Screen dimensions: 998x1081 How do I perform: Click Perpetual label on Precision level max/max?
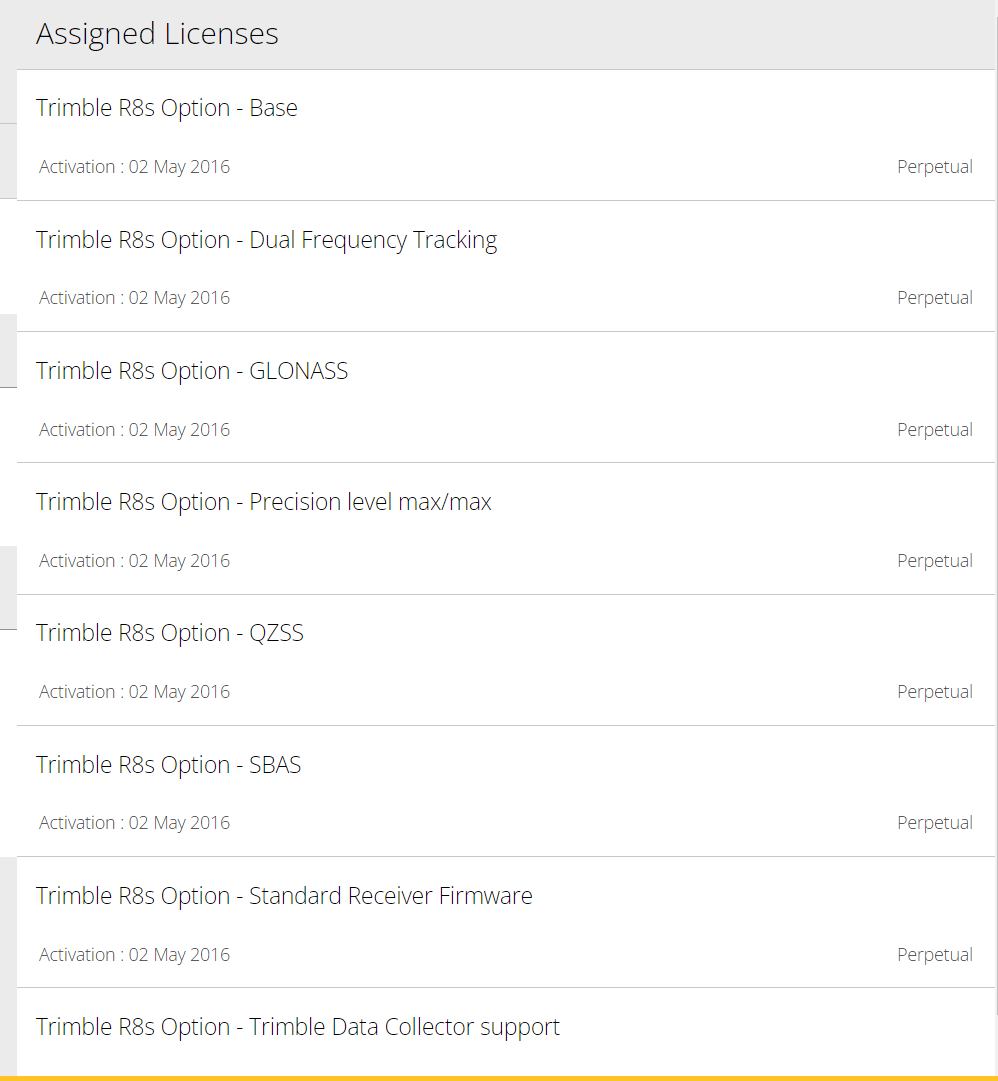[x=935, y=560]
